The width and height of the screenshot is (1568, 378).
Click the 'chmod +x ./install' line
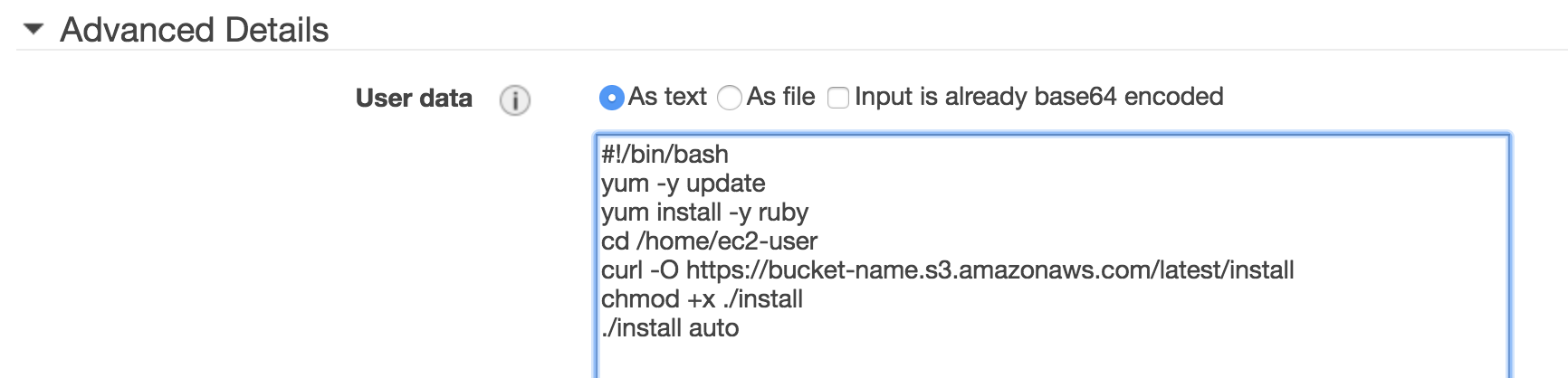(702, 299)
